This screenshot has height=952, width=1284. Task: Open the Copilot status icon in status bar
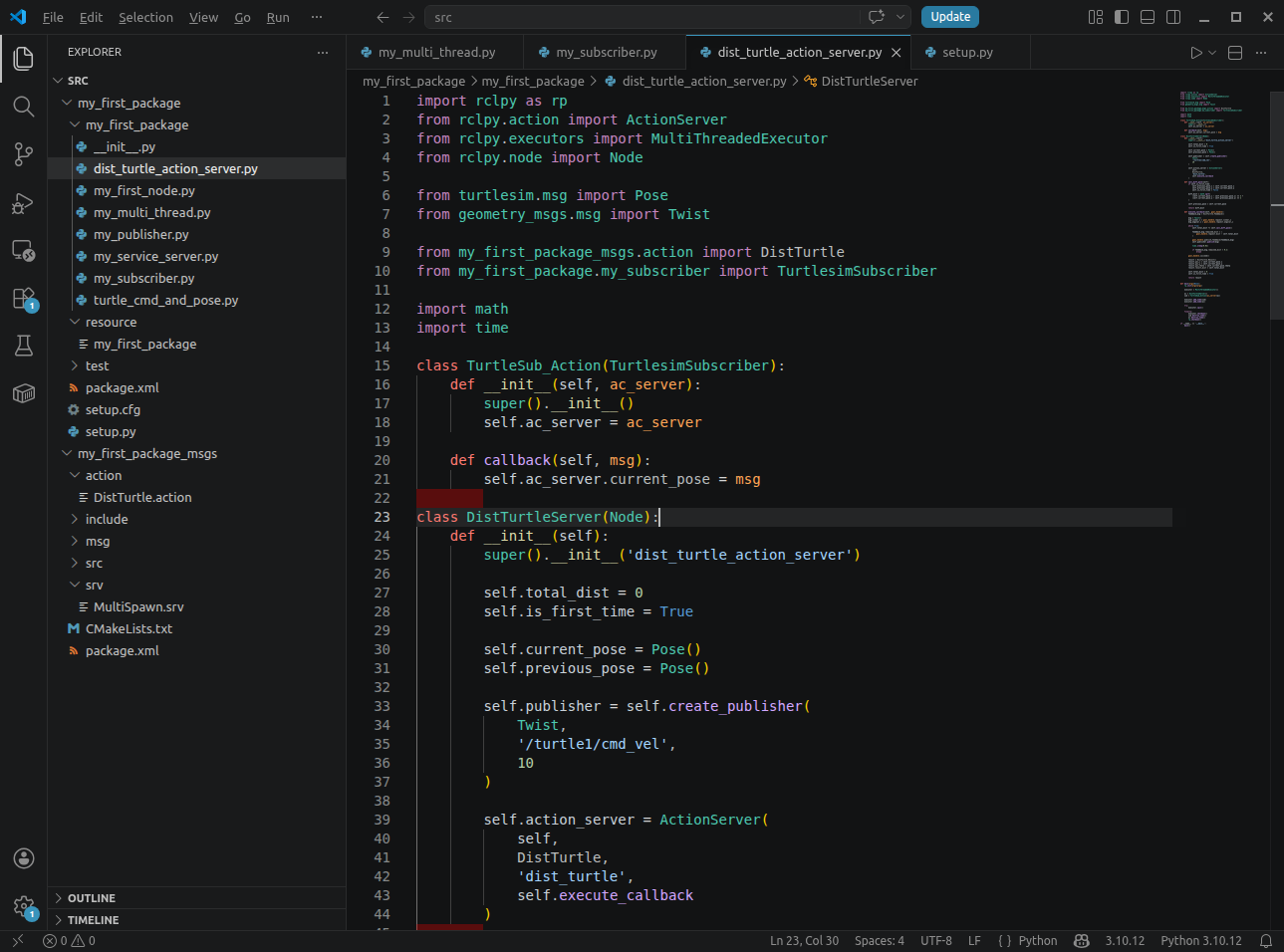tap(1082, 940)
